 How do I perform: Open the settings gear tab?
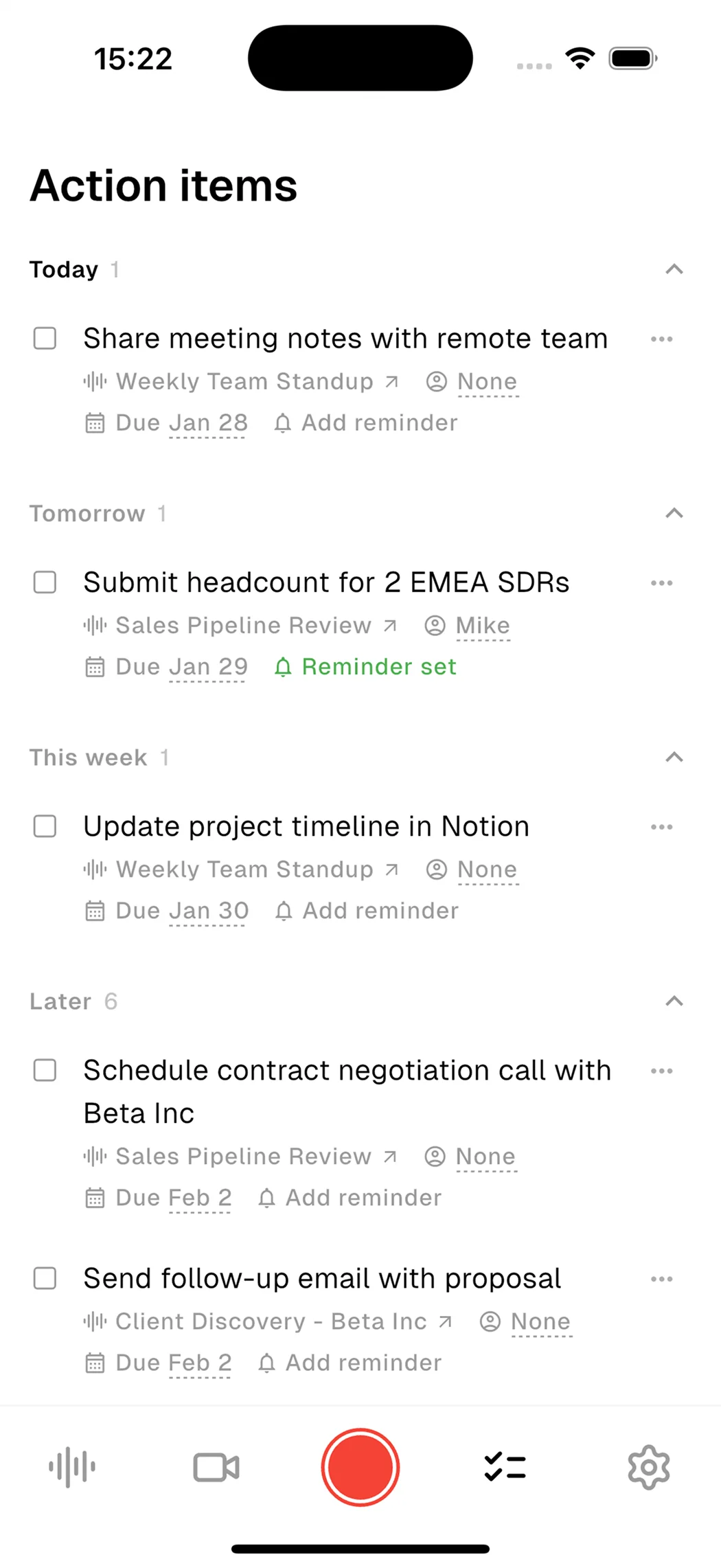pyautogui.click(x=648, y=1467)
